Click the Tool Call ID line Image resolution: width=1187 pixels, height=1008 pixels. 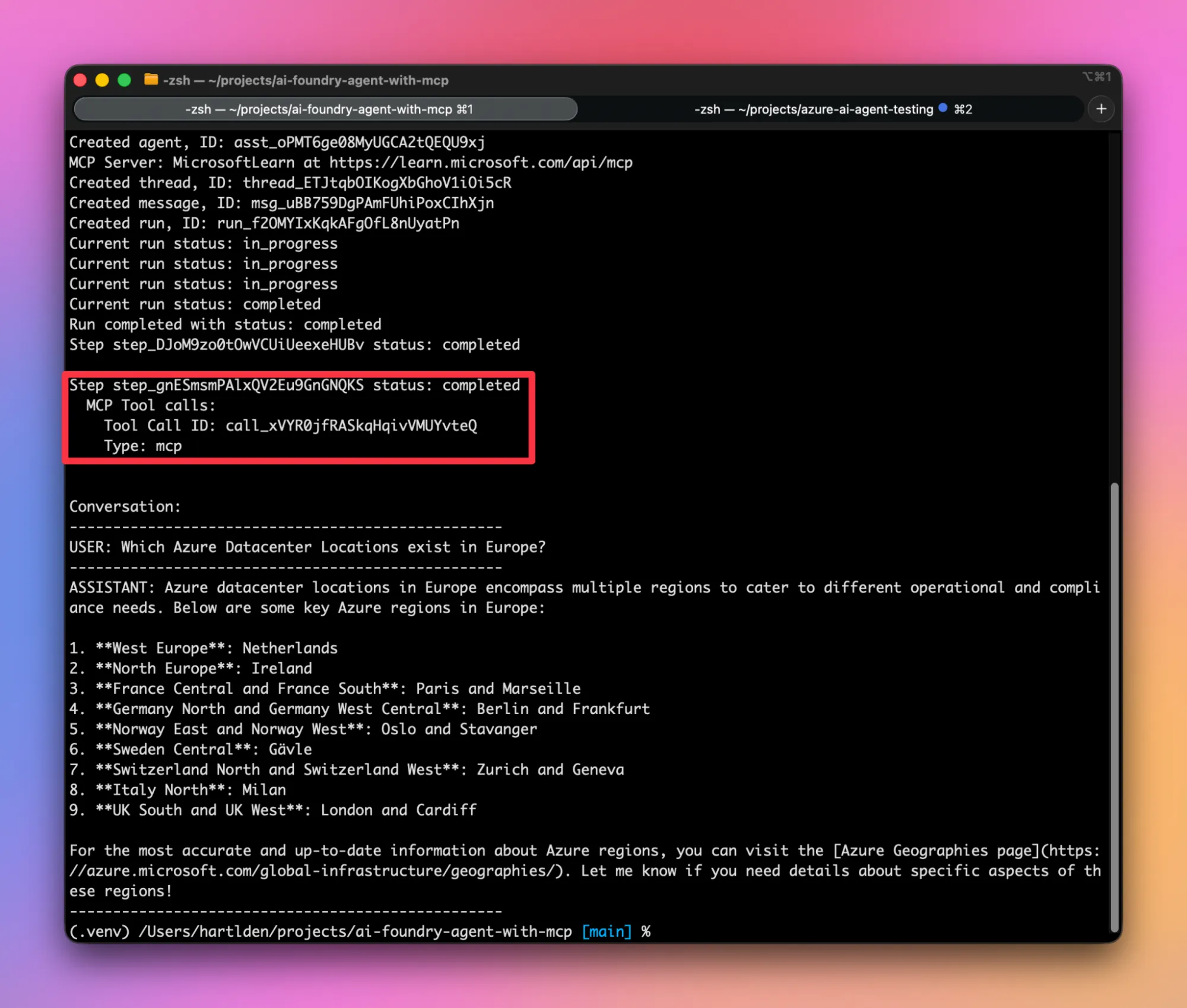pos(290,426)
